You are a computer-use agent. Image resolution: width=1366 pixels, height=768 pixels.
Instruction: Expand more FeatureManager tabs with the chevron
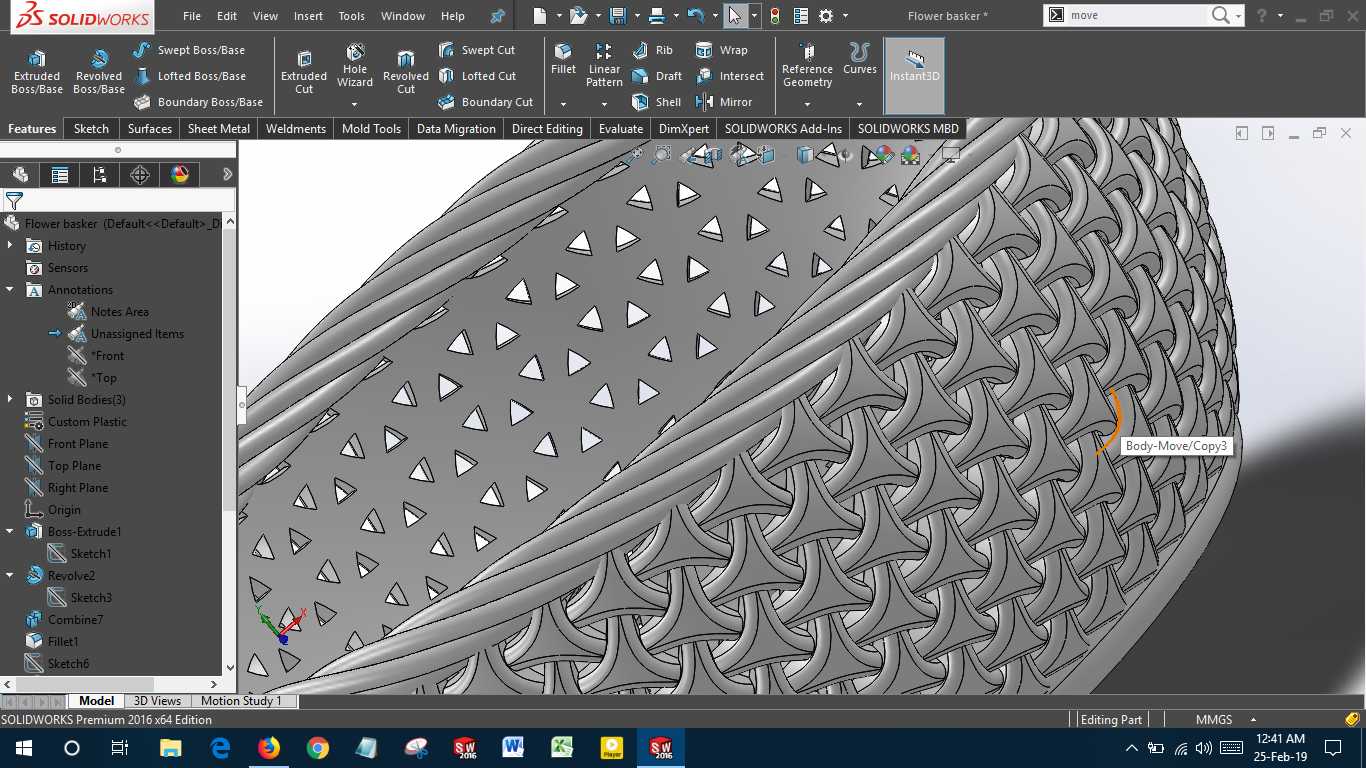click(x=227, y=175)
